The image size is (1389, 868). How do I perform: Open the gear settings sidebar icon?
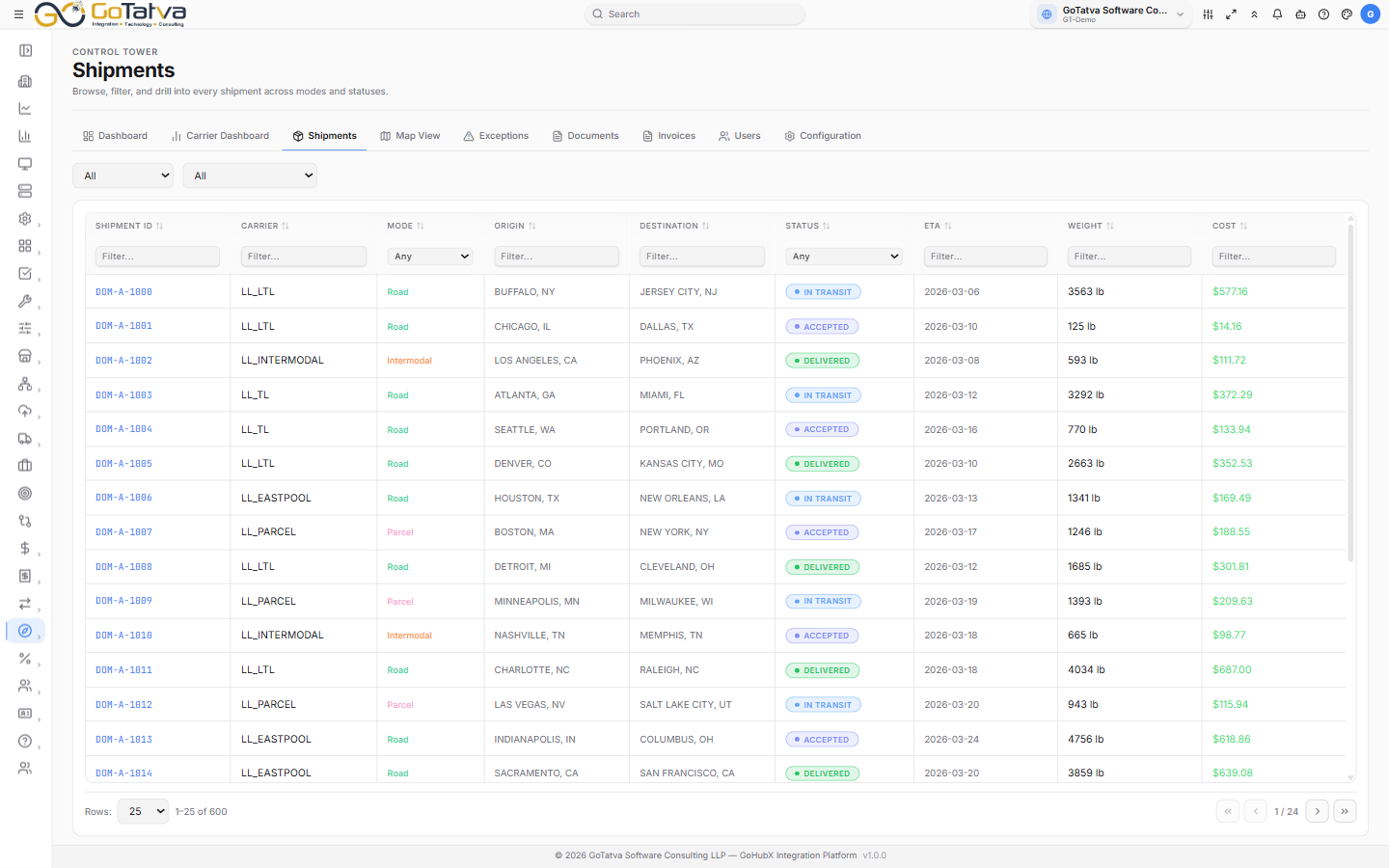[x=25, y=219]
